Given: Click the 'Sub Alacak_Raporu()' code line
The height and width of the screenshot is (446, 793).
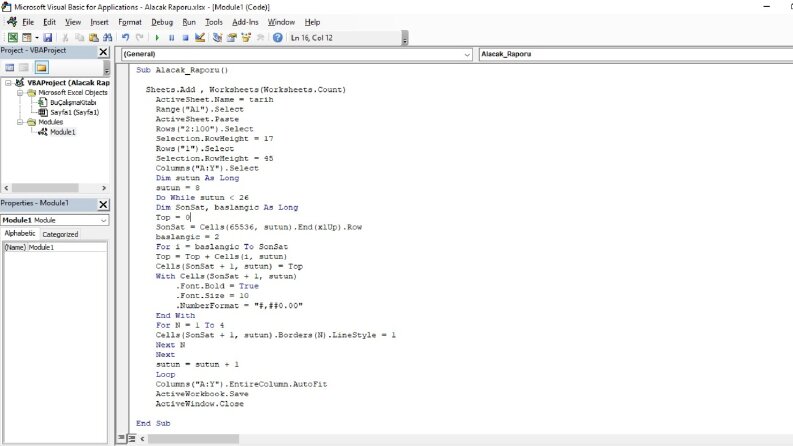Looking at the screenshot, I should (182, 70).
